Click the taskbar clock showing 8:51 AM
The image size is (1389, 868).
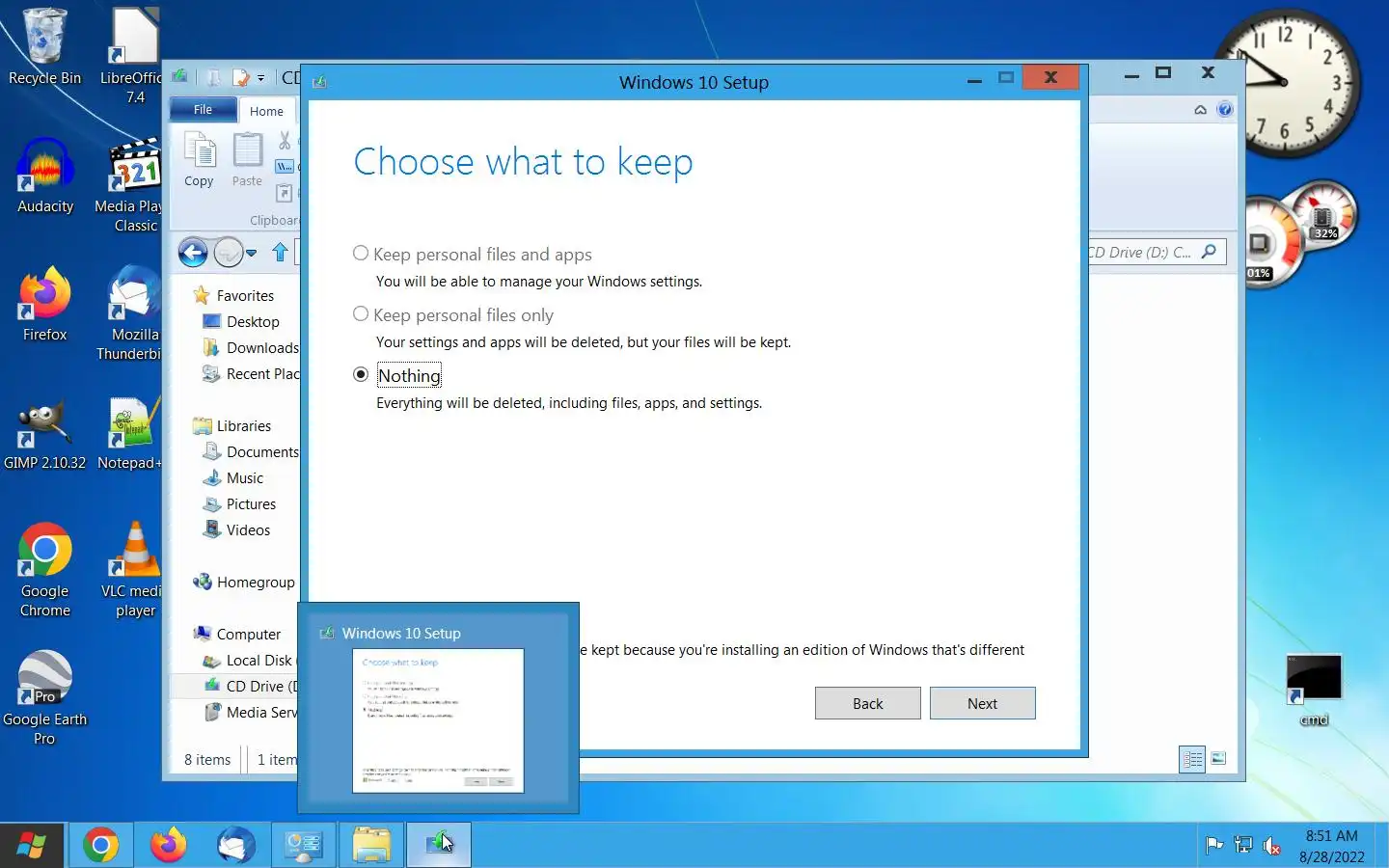pyautogui.click(x=1331, y=846)
